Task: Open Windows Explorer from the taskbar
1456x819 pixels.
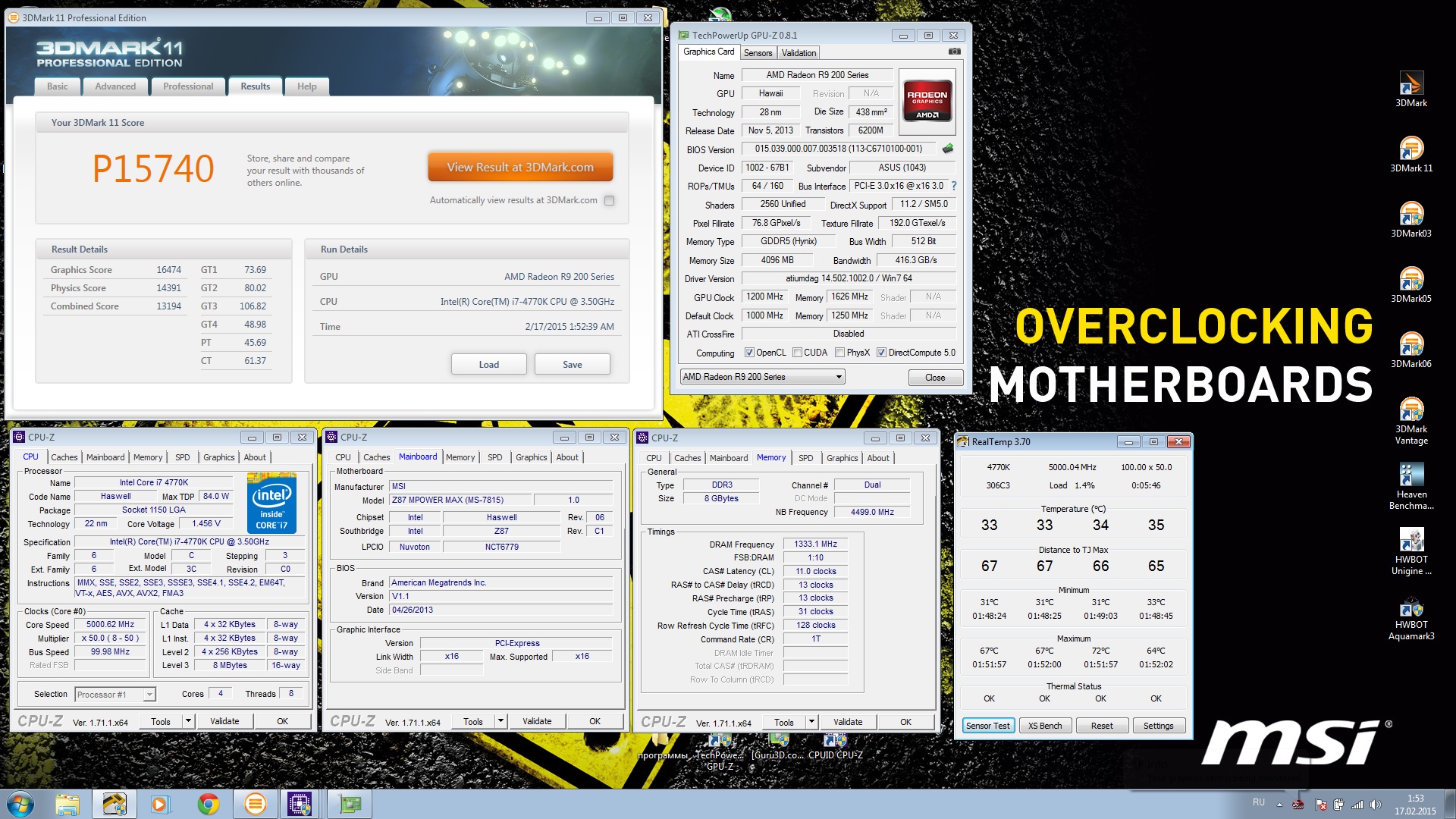Action: coord(67,804)
